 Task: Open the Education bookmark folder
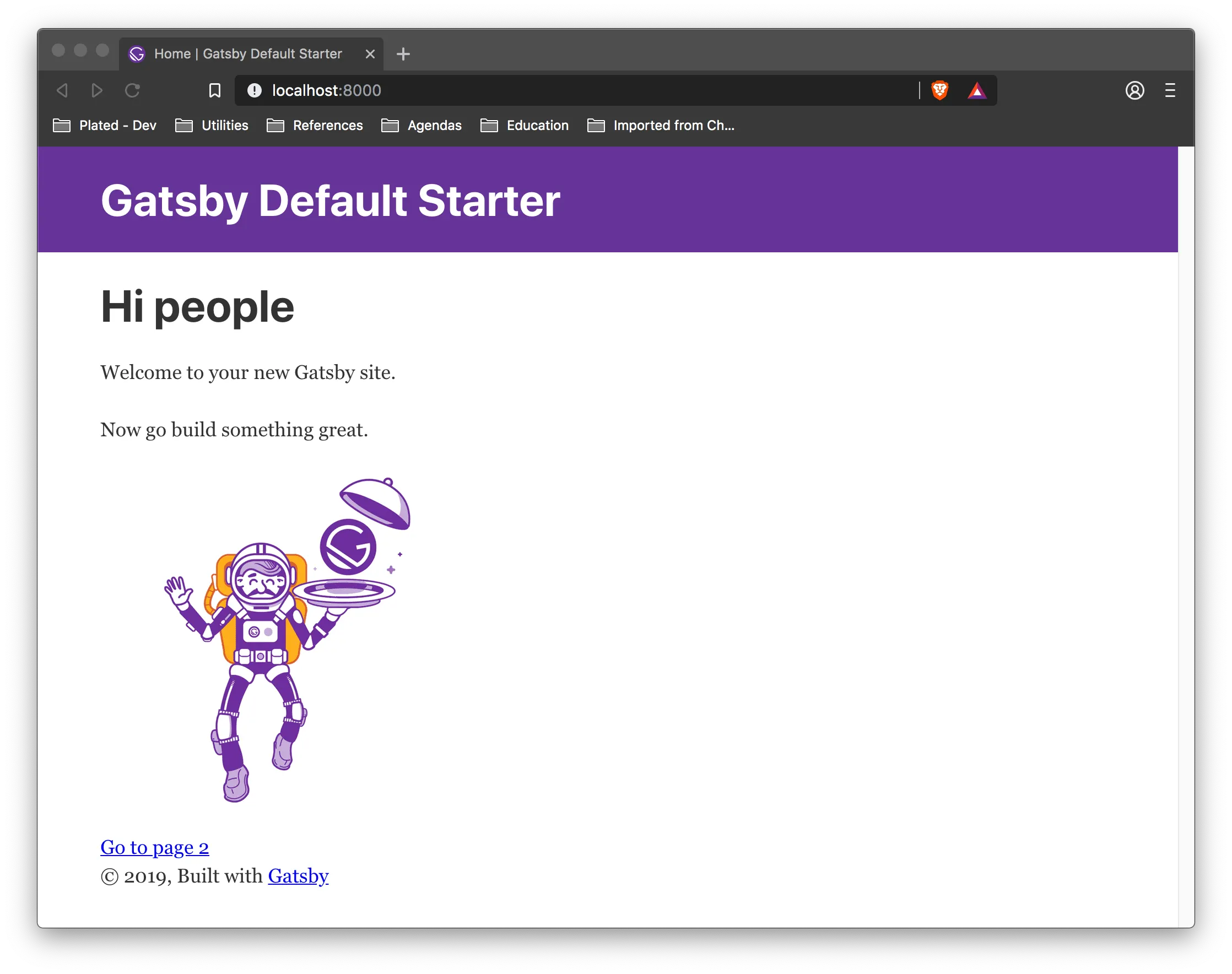coord(524,126)
